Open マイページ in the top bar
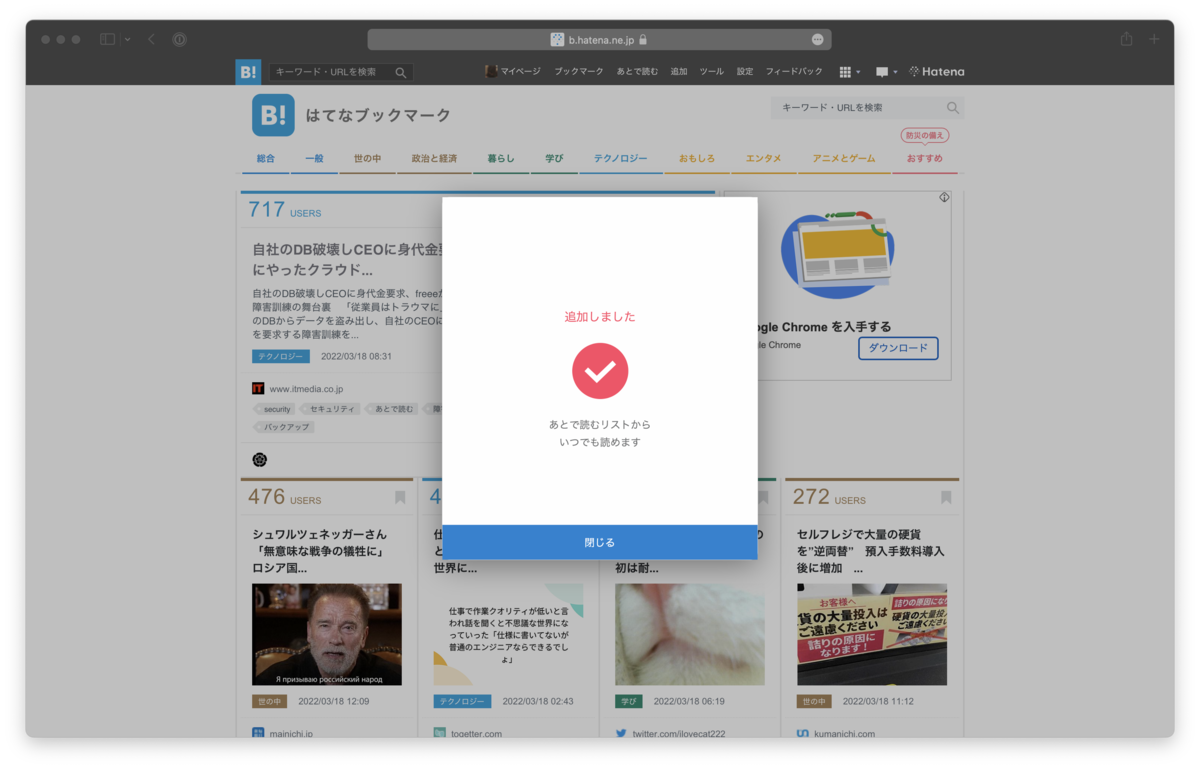This screenshot has width=1200, height=769. coord(513,71)
